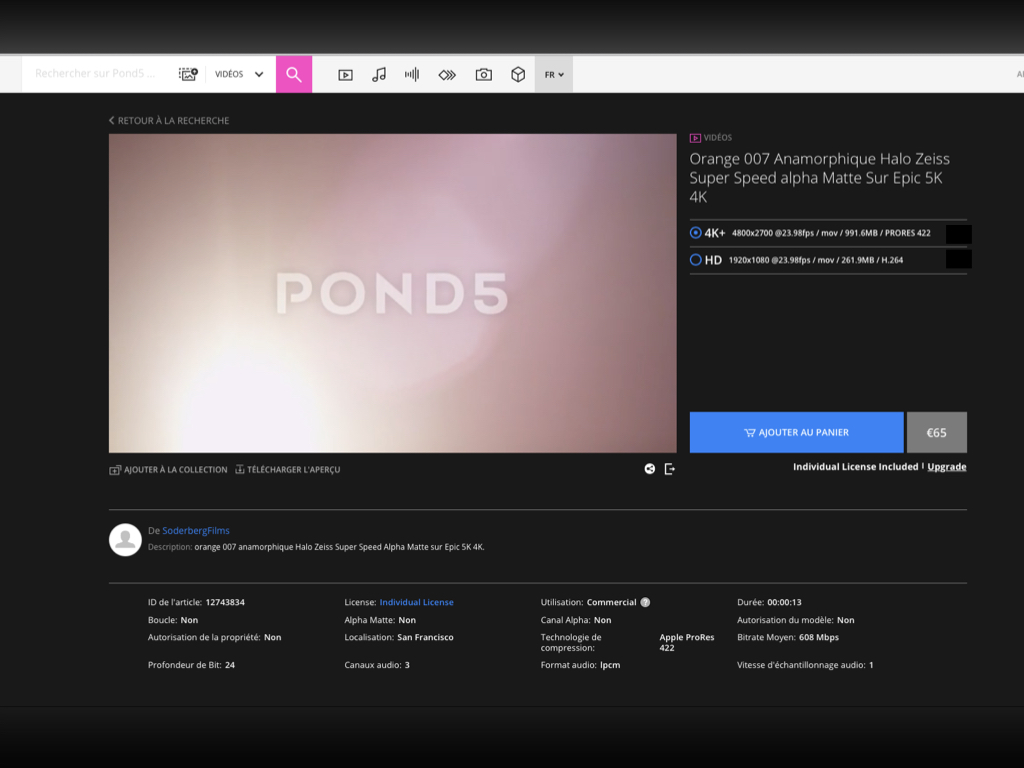
Task: Open the SoderbergFilms artist link
Action: coord(196,531)
